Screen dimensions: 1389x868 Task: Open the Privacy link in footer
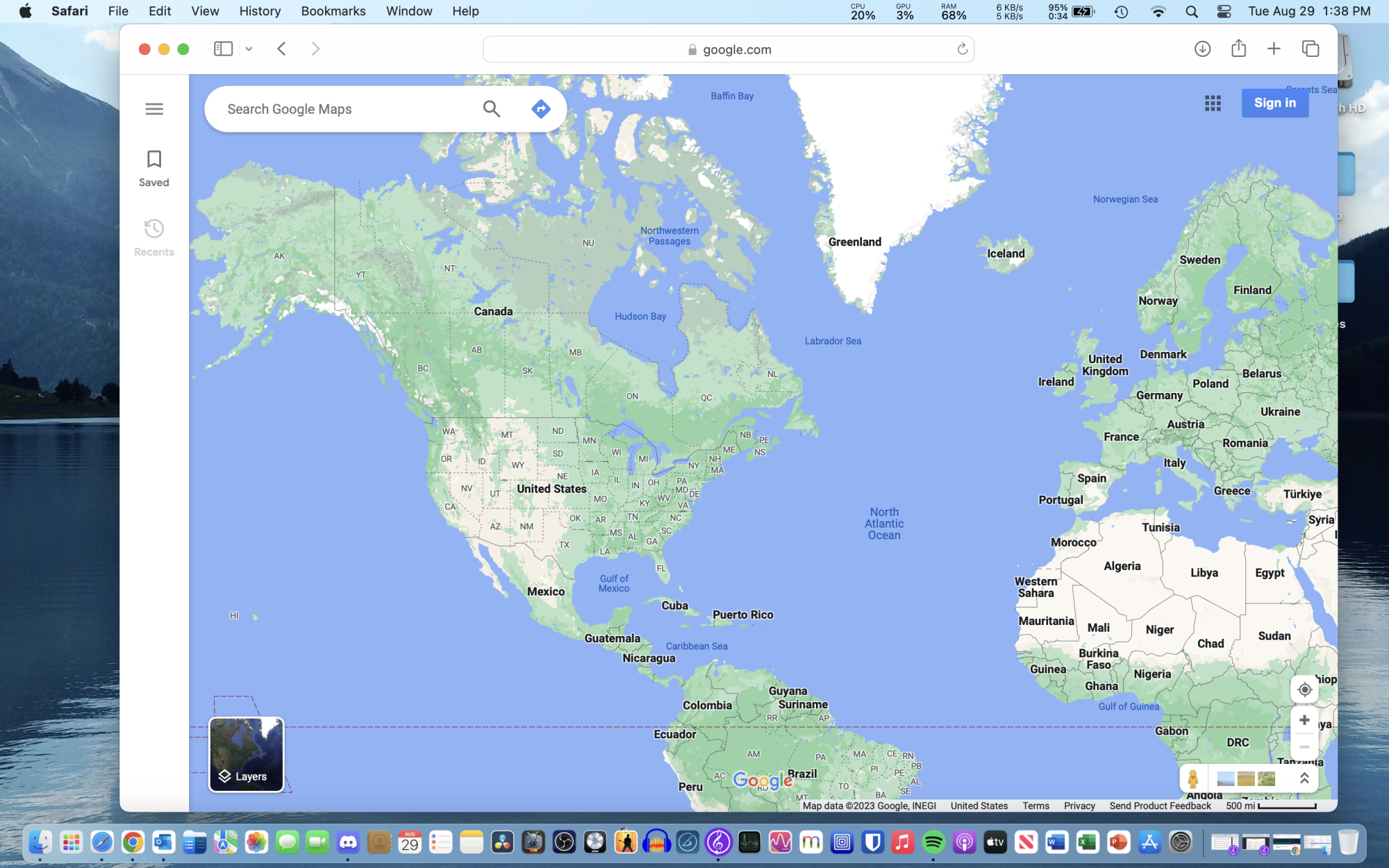coord(1079,806)
